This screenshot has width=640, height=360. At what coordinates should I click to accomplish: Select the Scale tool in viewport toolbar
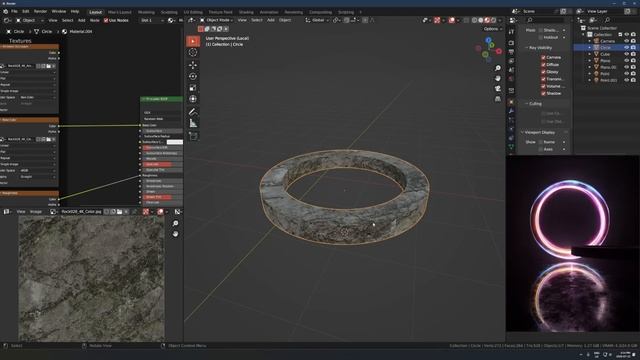click(x=193, y=88)
